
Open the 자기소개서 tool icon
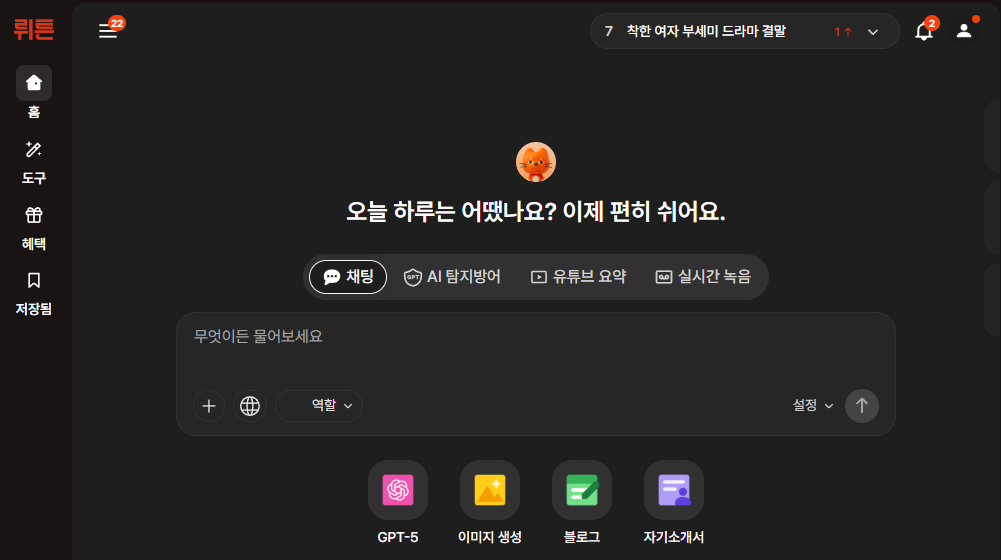(674, 490)
